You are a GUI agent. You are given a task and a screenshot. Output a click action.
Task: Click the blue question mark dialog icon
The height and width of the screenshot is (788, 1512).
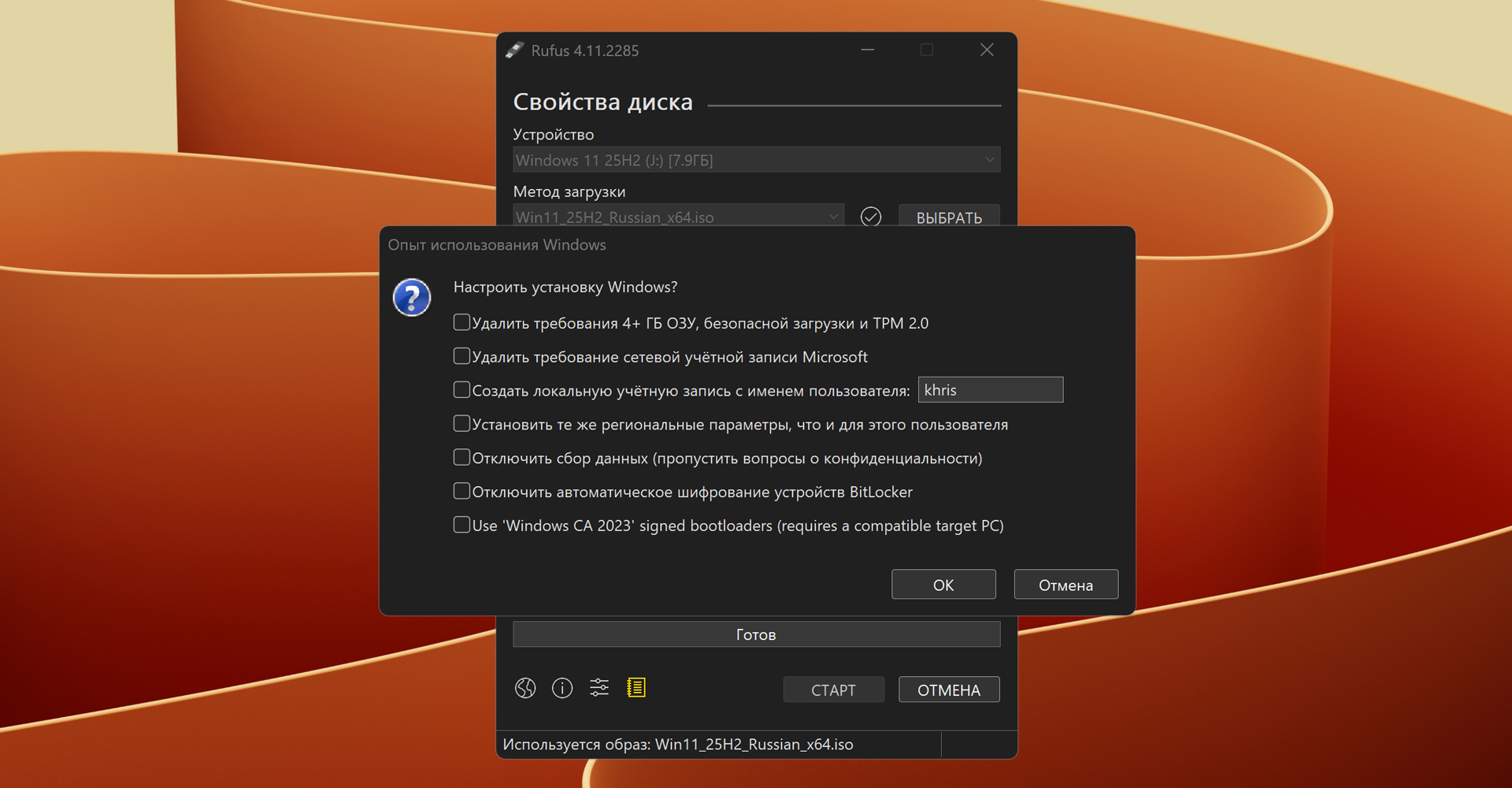(412, 298)
